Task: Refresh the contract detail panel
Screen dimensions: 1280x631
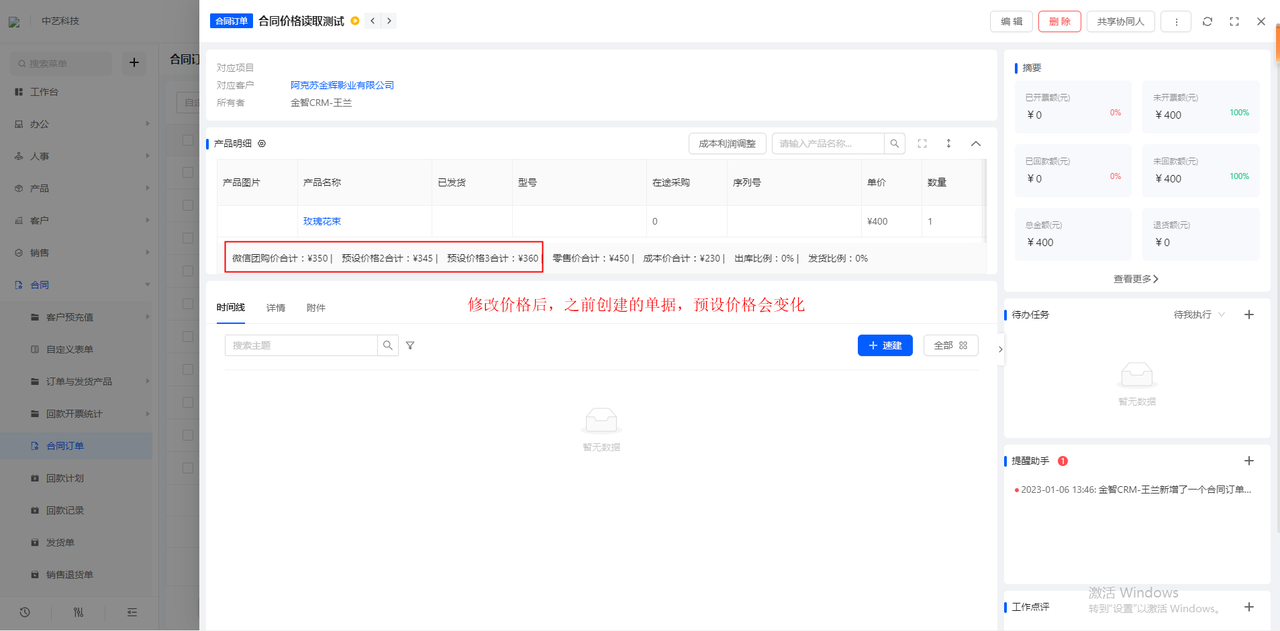Action: (x=1208, y=21)
